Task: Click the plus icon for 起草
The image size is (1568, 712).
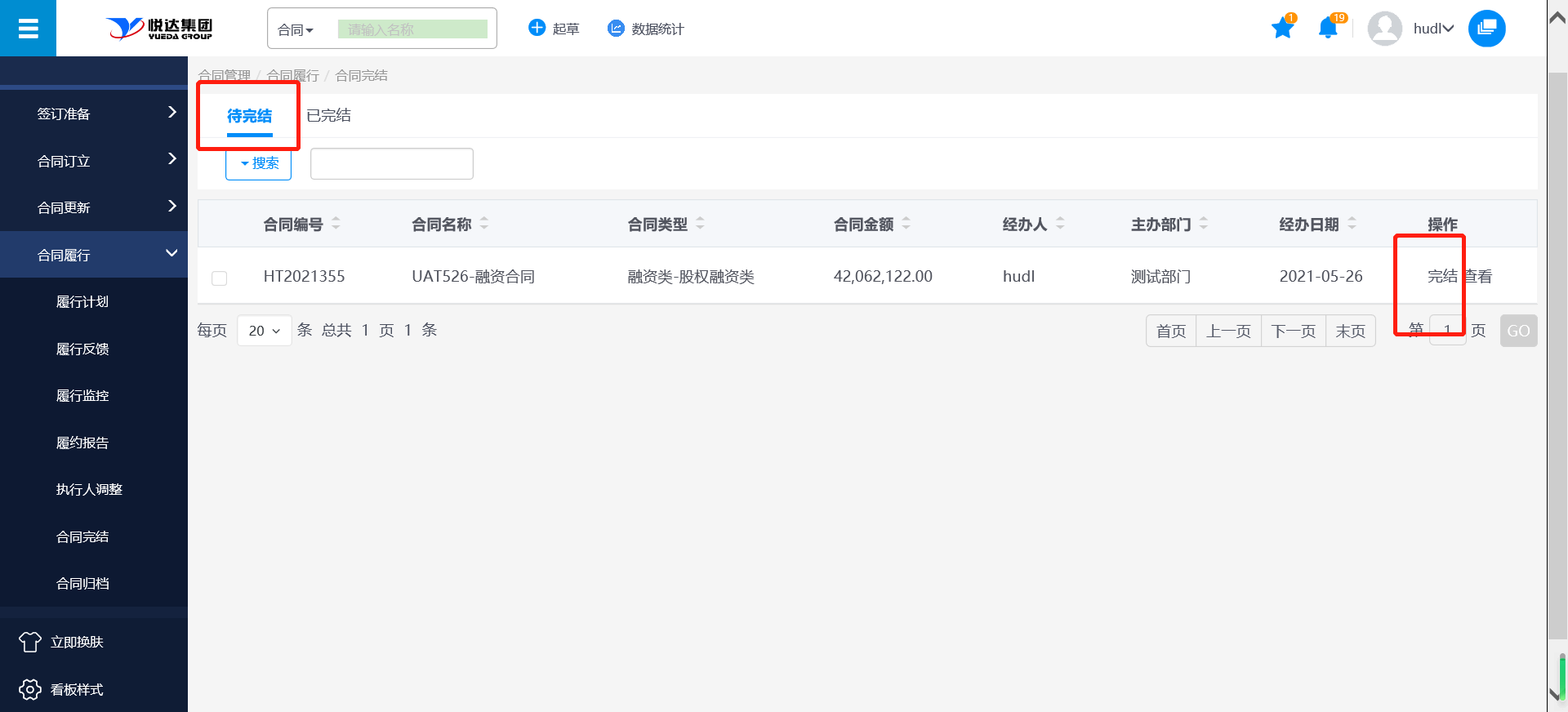Action: [537, 29]
